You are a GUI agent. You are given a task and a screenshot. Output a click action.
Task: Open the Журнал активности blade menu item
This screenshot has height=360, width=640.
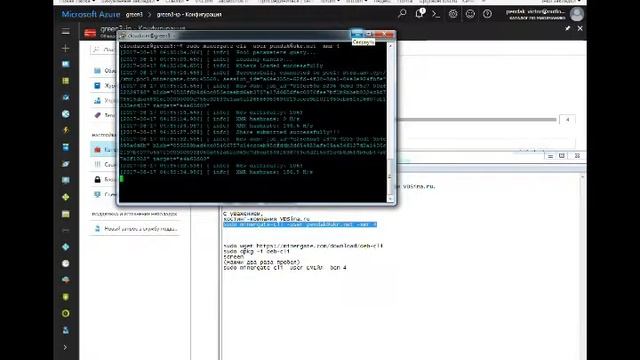tap(104, 86)
